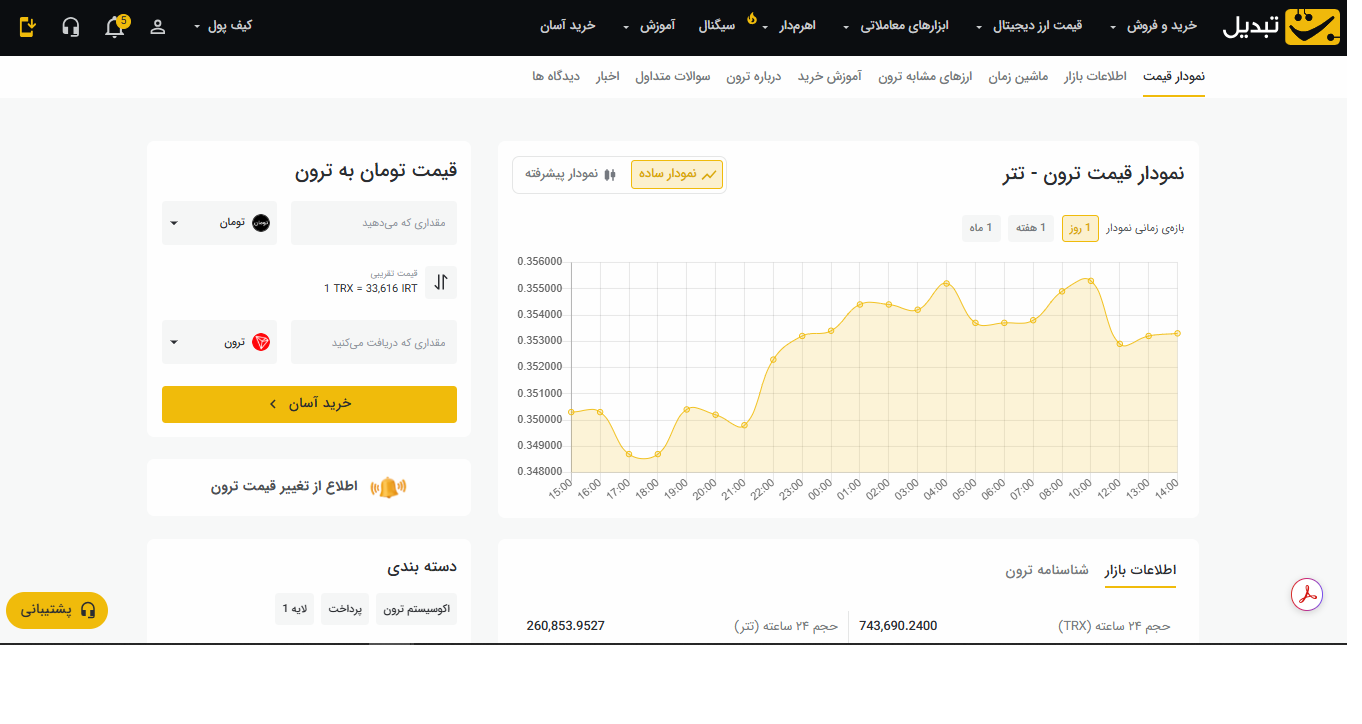Click the پشتیبانی support chat button
The height and width of the screenshot is (724, 1362).
point(57,610)
